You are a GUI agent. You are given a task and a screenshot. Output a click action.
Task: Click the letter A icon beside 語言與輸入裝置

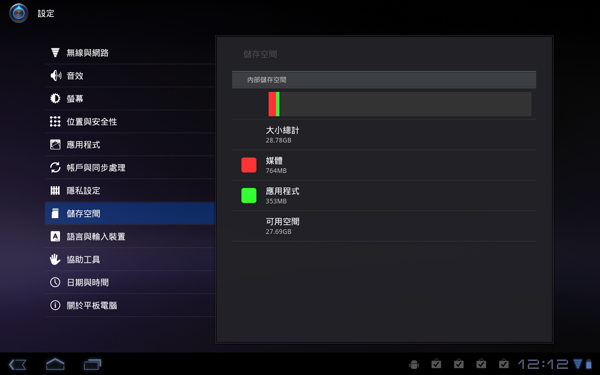coord(55,236)
